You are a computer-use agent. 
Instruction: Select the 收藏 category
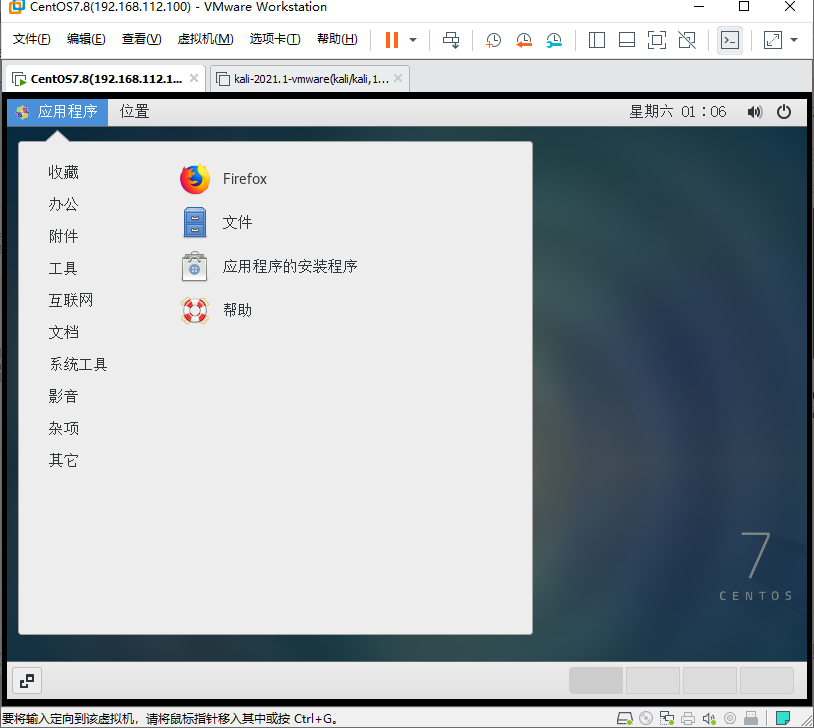tap(63, 172)
